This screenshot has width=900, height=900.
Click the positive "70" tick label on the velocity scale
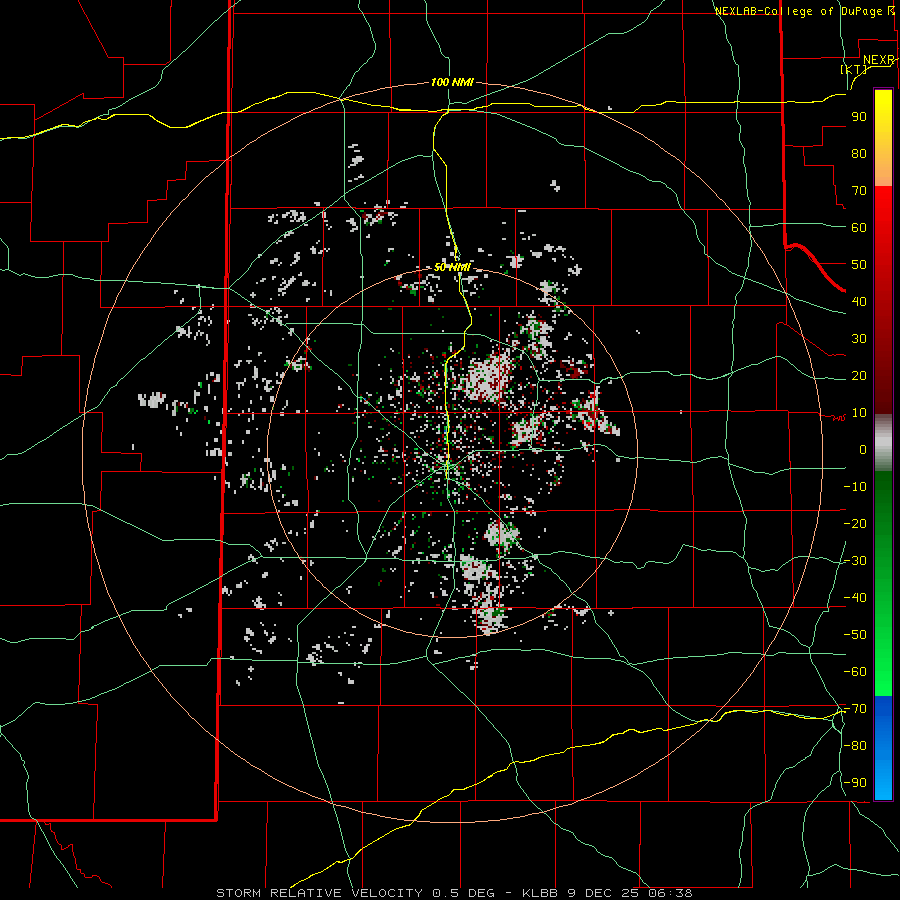859,191
